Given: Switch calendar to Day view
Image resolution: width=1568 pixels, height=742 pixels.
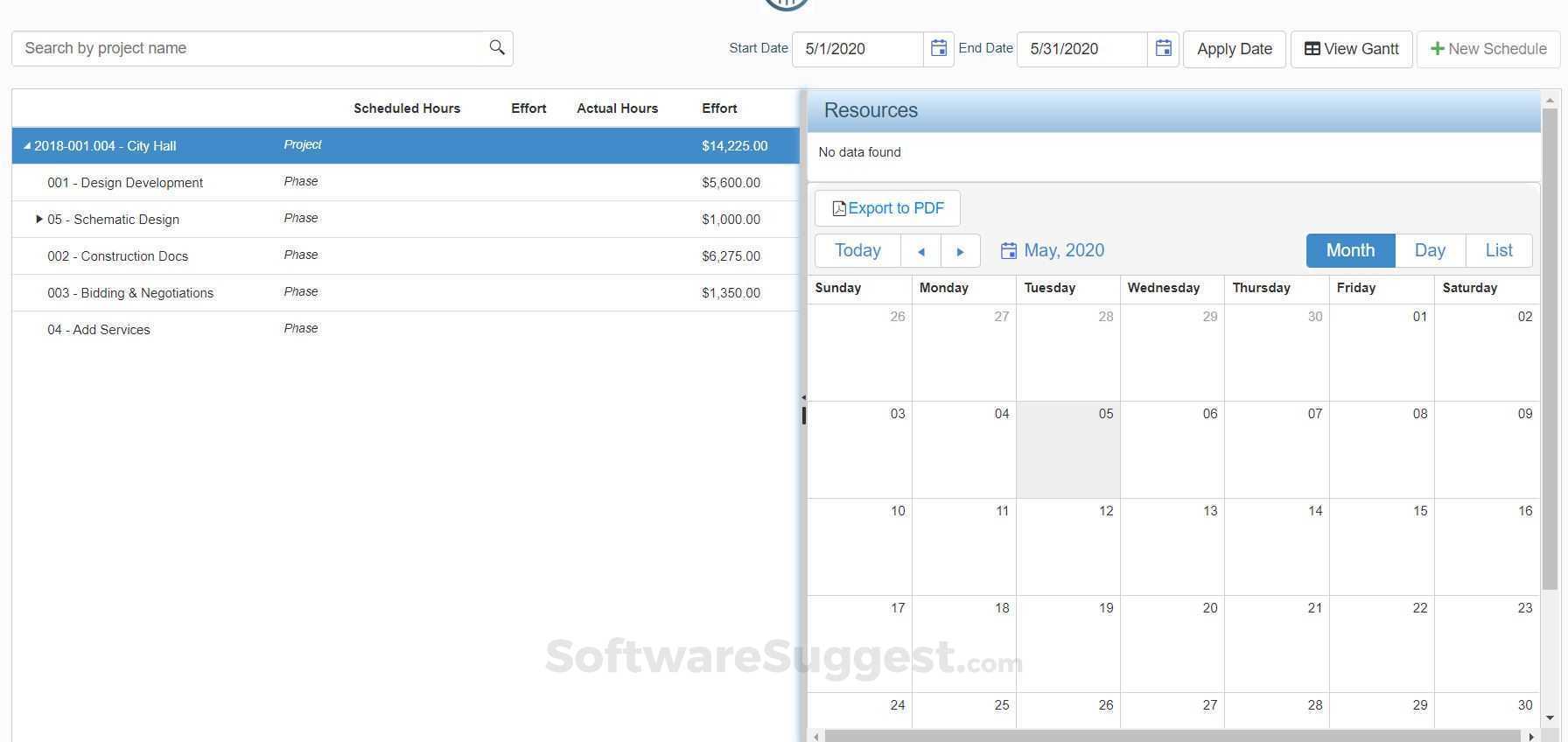Looking at the screenshot, I should coord(1430,250).
